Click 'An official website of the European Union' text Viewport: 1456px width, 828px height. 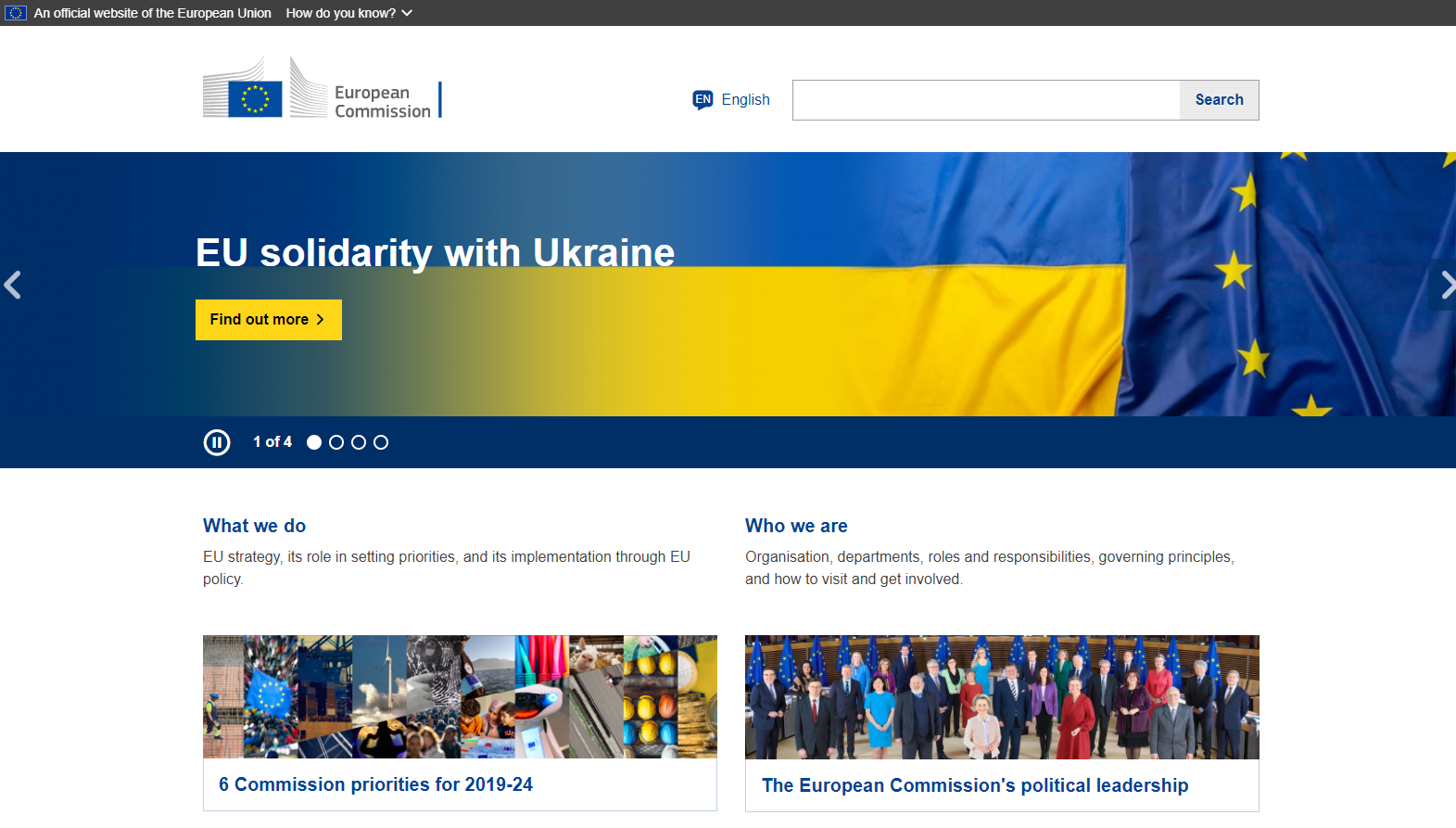(153, 13)
